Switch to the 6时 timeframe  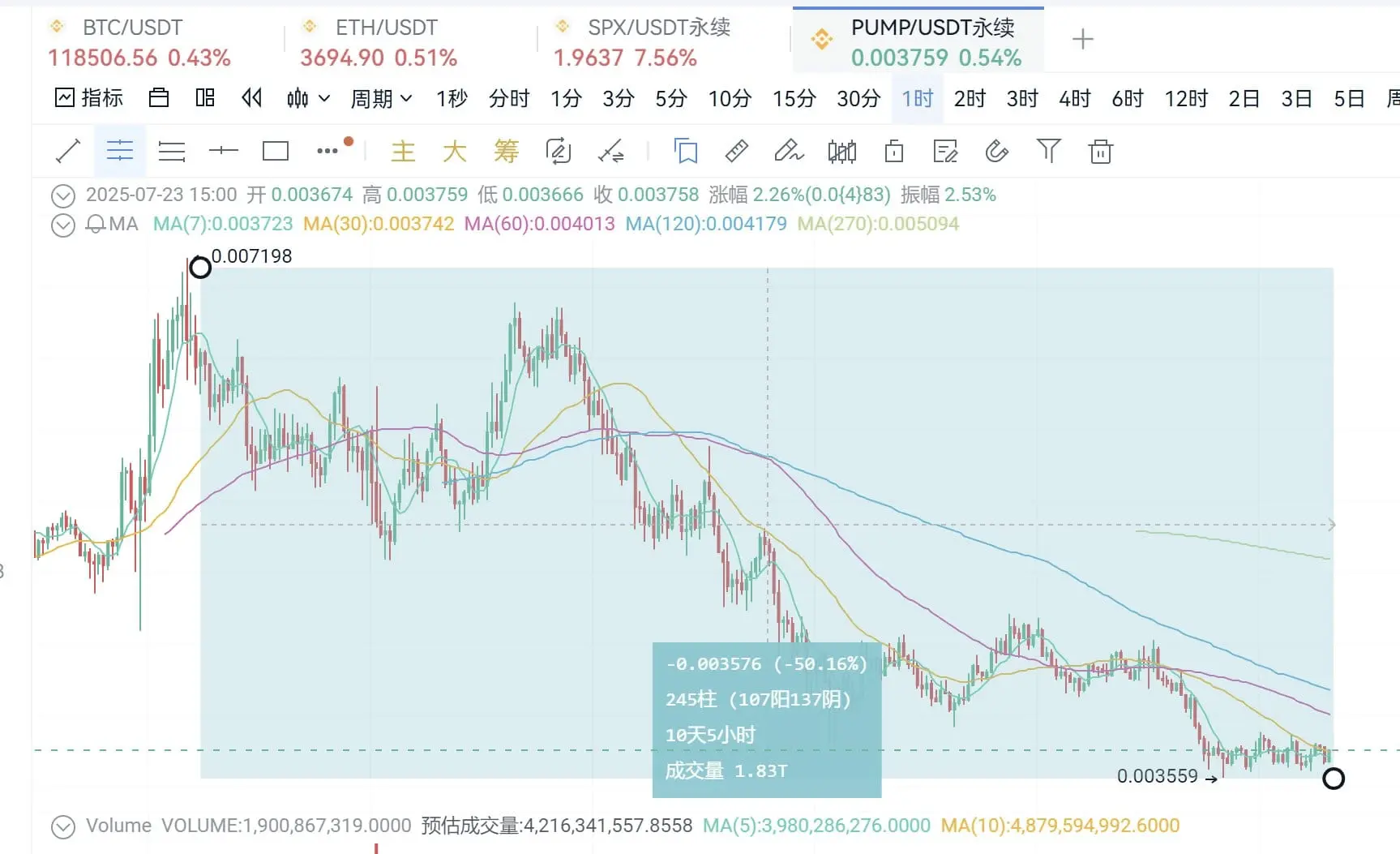(x=1128, y=99)
